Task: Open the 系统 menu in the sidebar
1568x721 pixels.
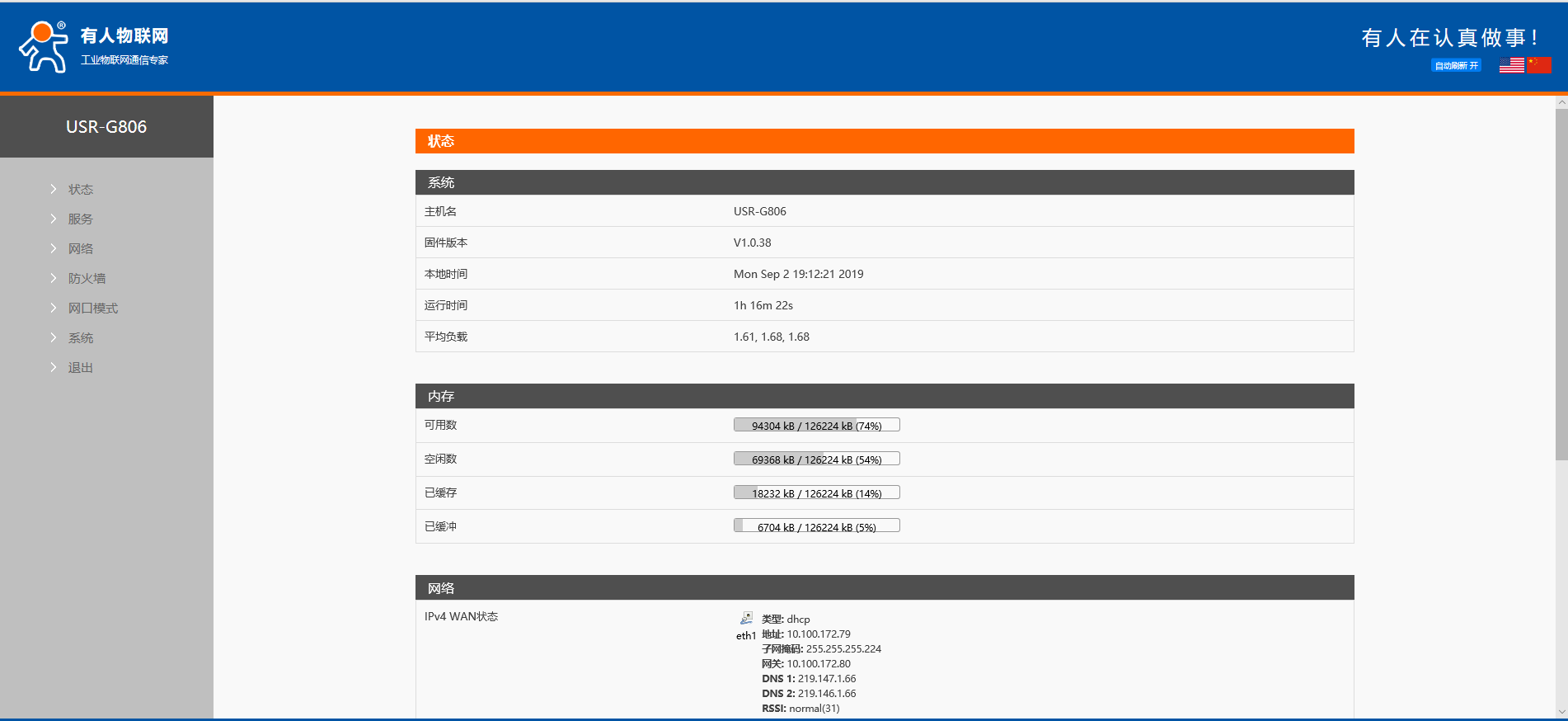Action: (81, 338)
